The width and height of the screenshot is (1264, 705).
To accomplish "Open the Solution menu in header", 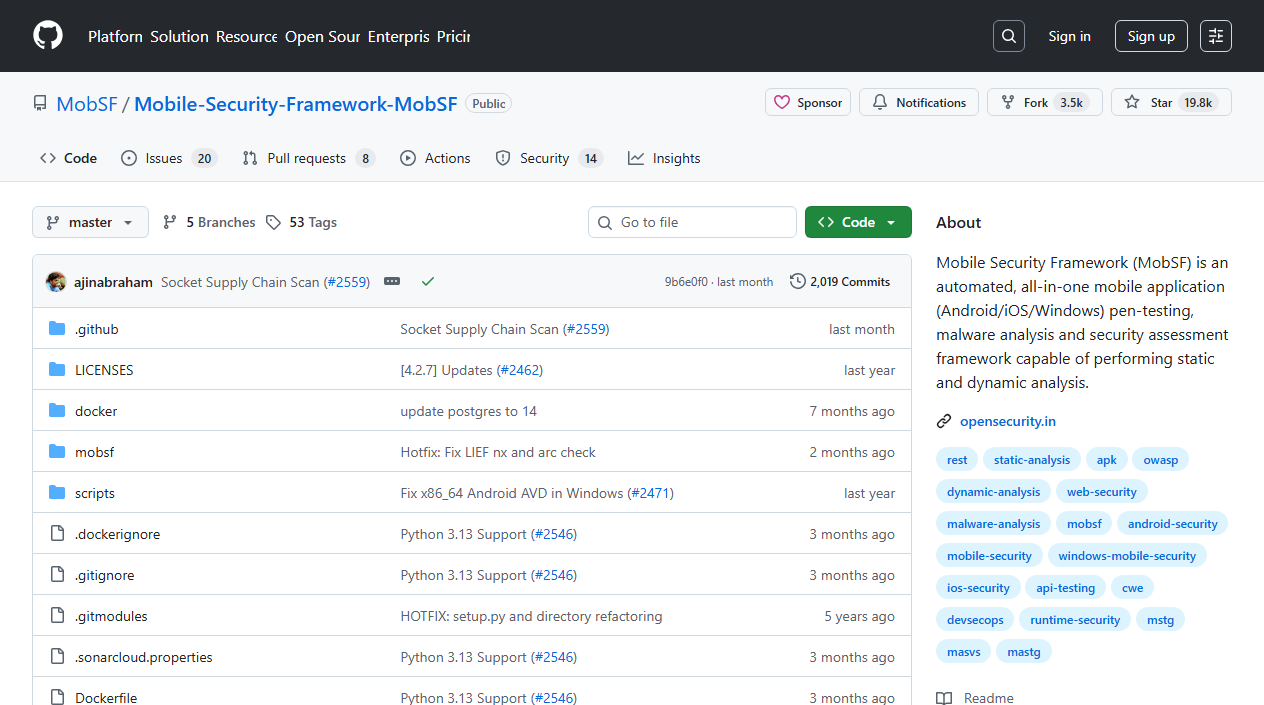I will [x=180, y=36].
